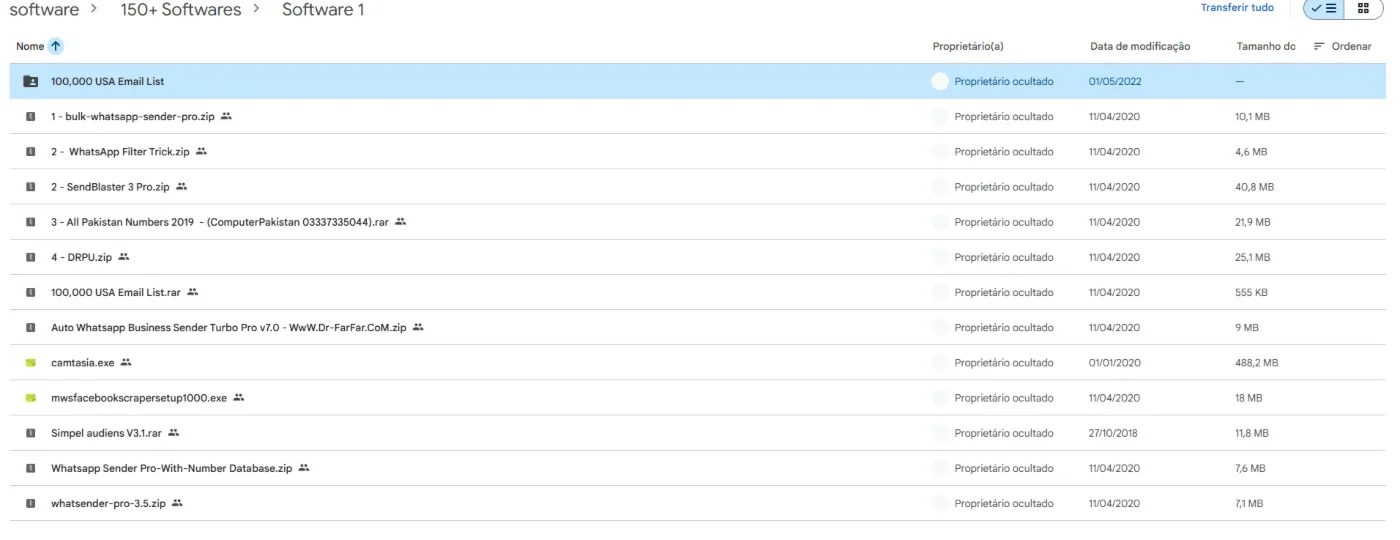Click the date 01/05/2022 in the folder row

pos(1115,82)
